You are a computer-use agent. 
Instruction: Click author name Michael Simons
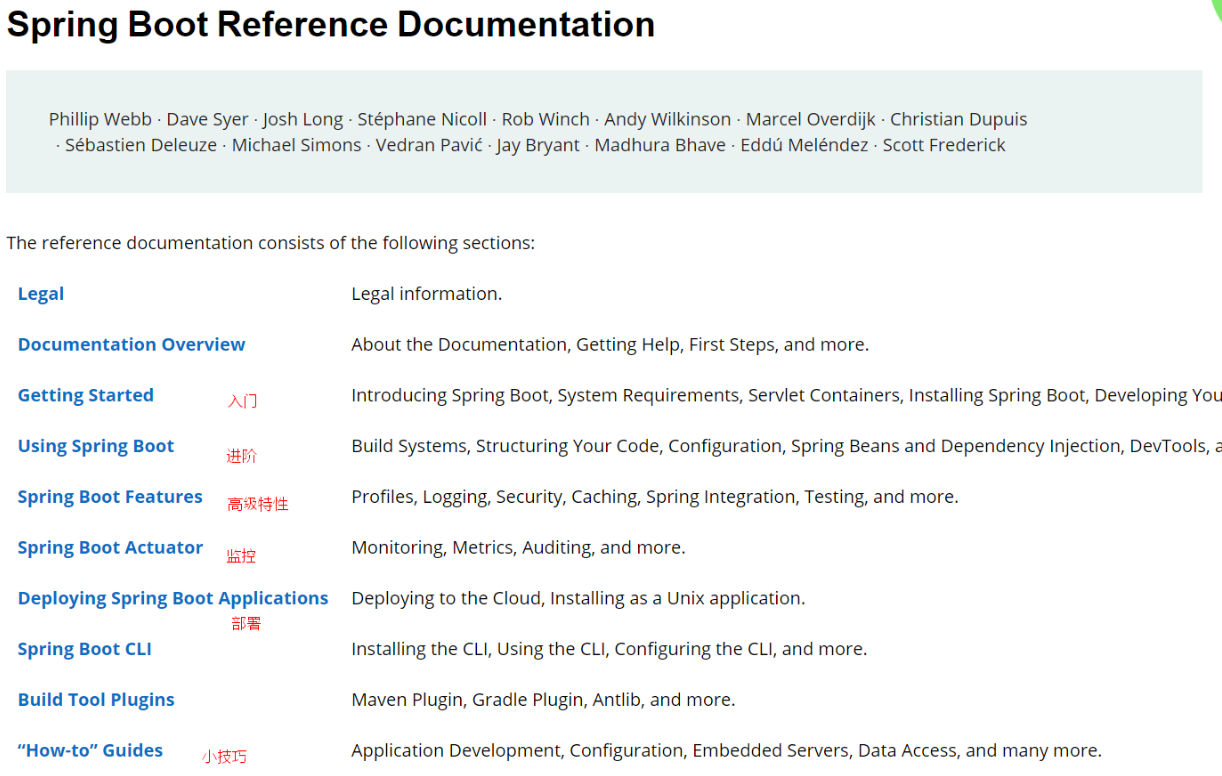pos(296,146)
